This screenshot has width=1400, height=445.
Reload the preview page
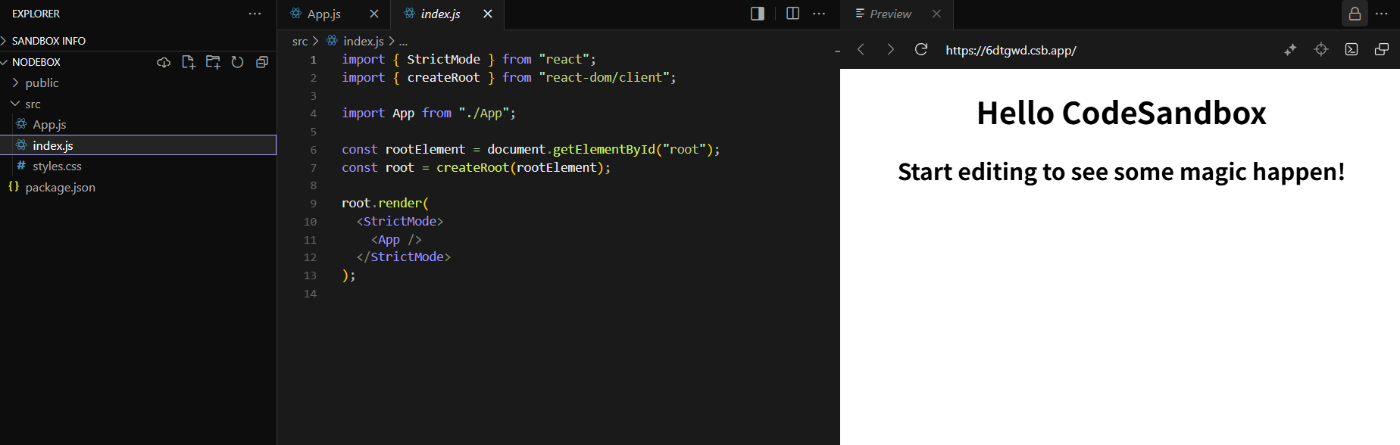[x=922, y=49]
